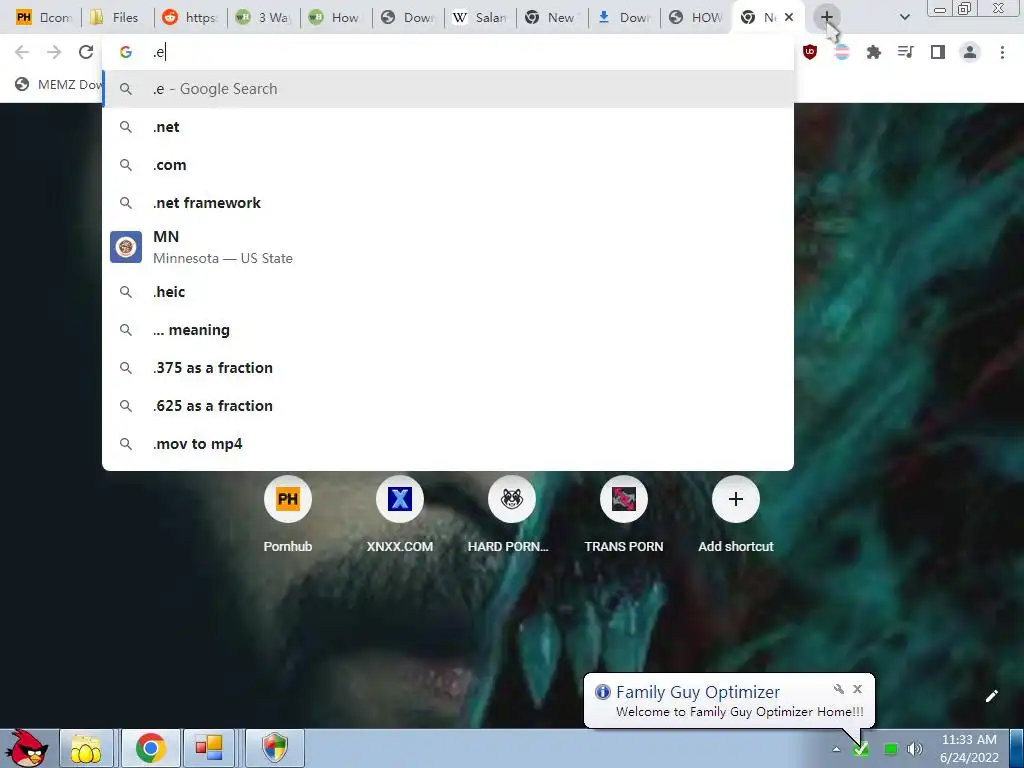1024x768 pixels.
Task: Switch to the '3 Way' tab
Action: (264, 18)
